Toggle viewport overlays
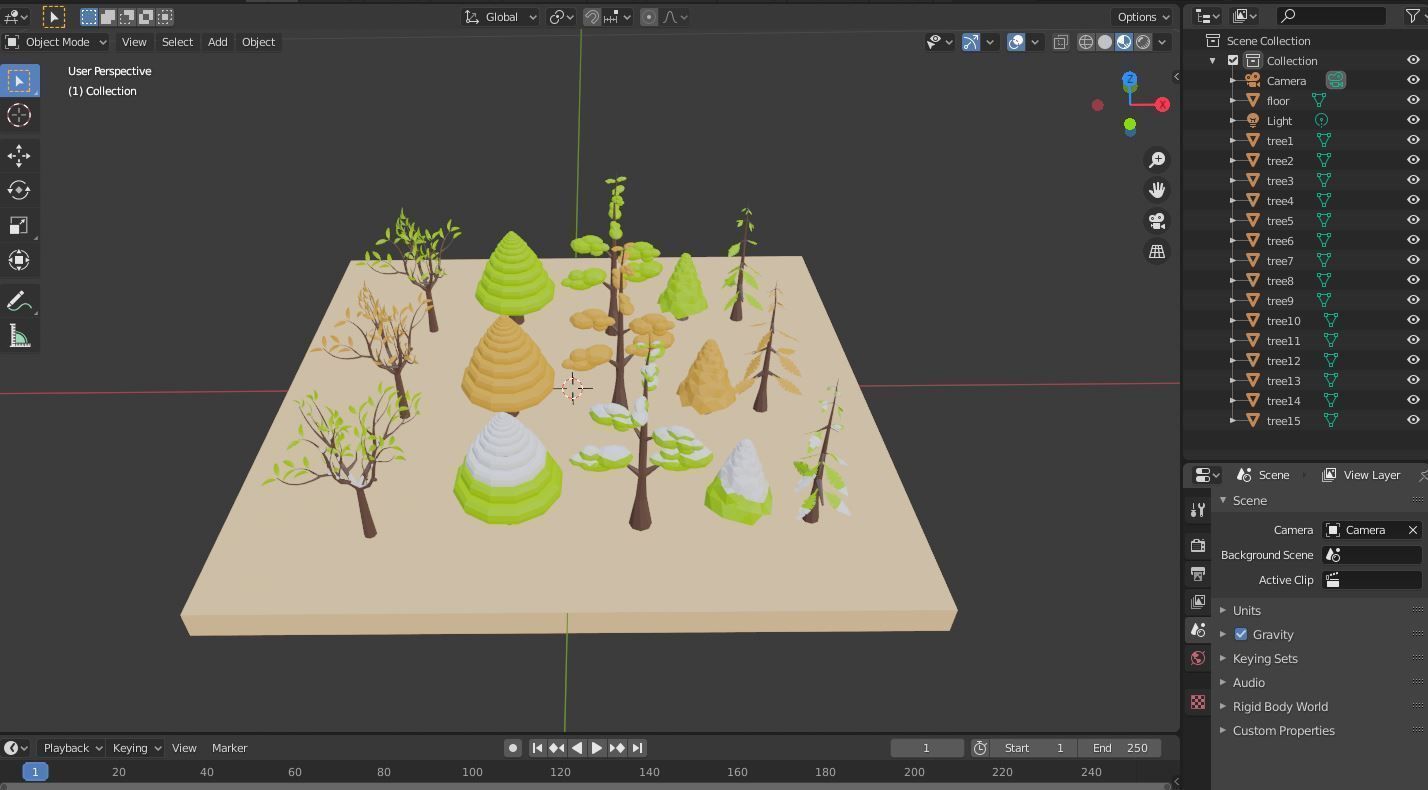 tap(1016, 42)
